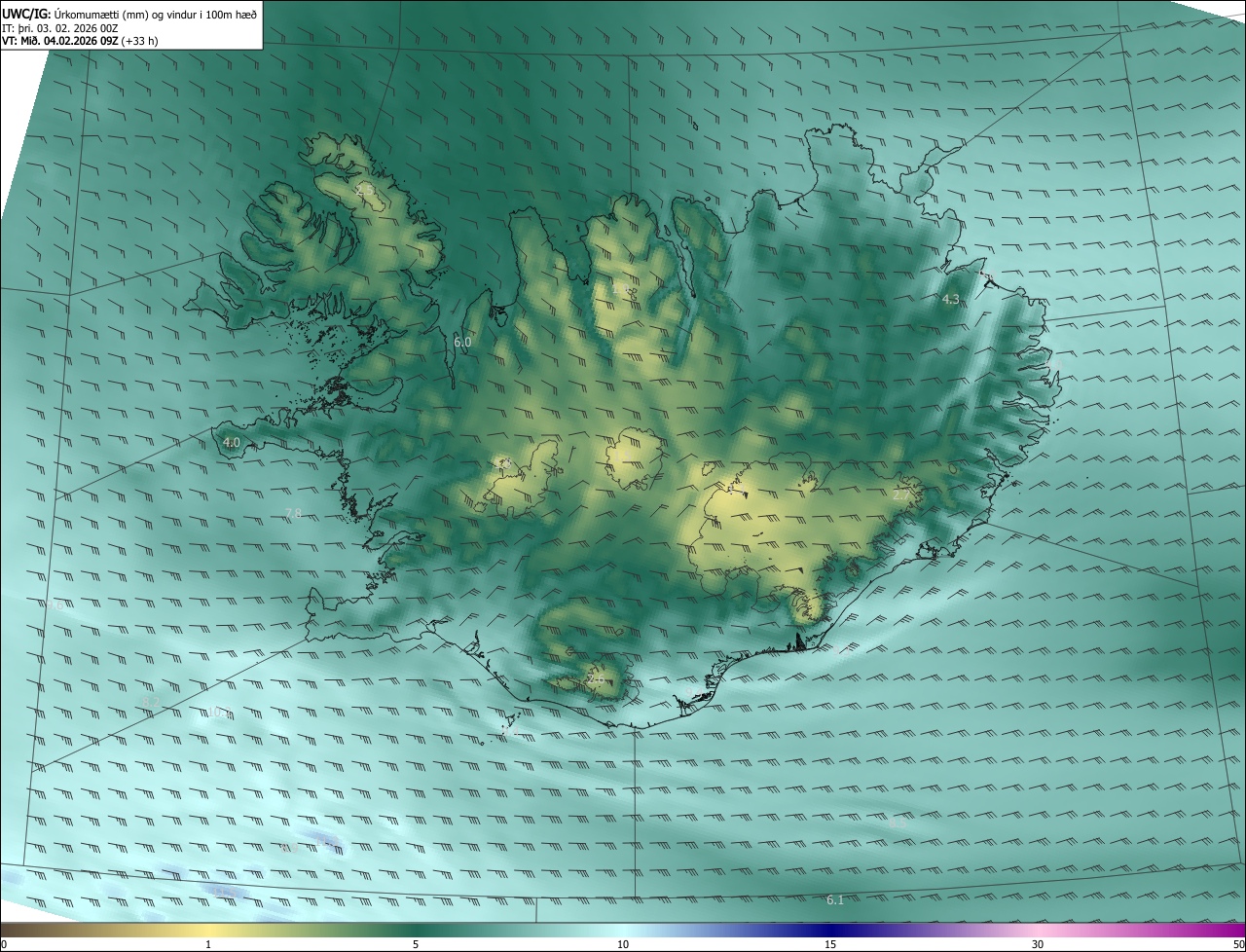Click the map value label '7.8'
The image size is (1246, 952).
[293, 513]
